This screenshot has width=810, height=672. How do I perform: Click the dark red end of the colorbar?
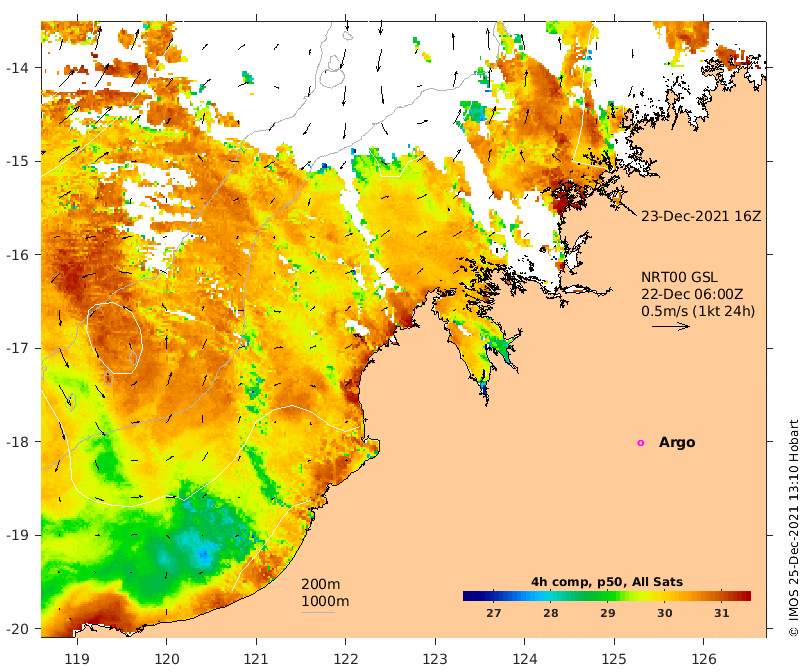[745, 596]
